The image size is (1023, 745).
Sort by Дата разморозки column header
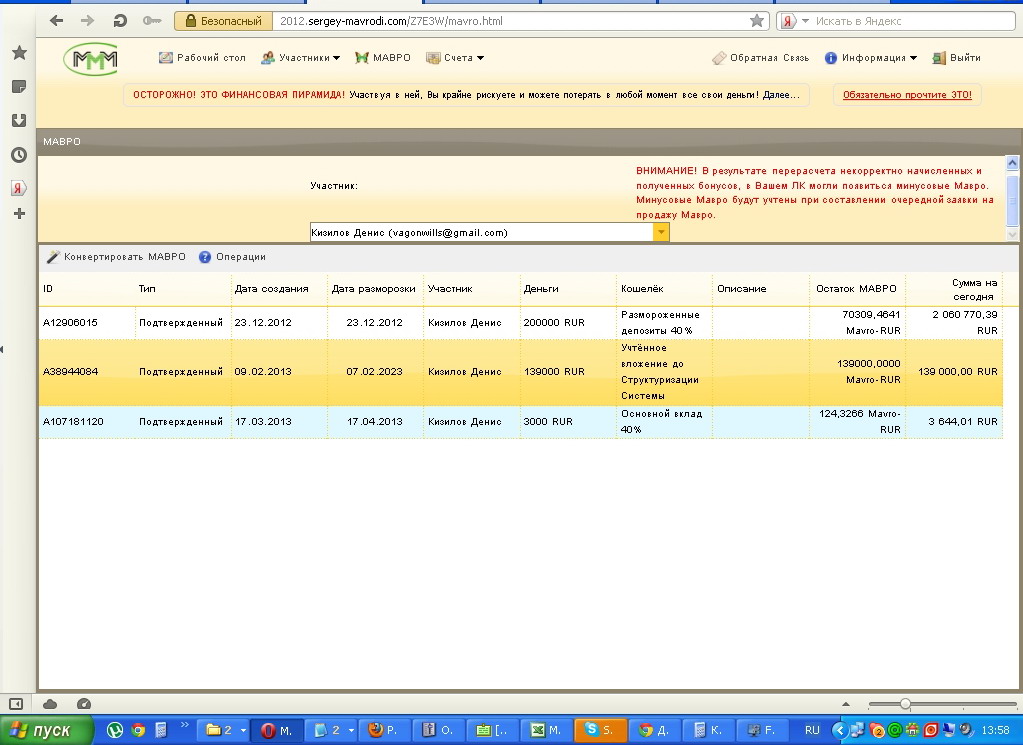click(x=374, y=288)
